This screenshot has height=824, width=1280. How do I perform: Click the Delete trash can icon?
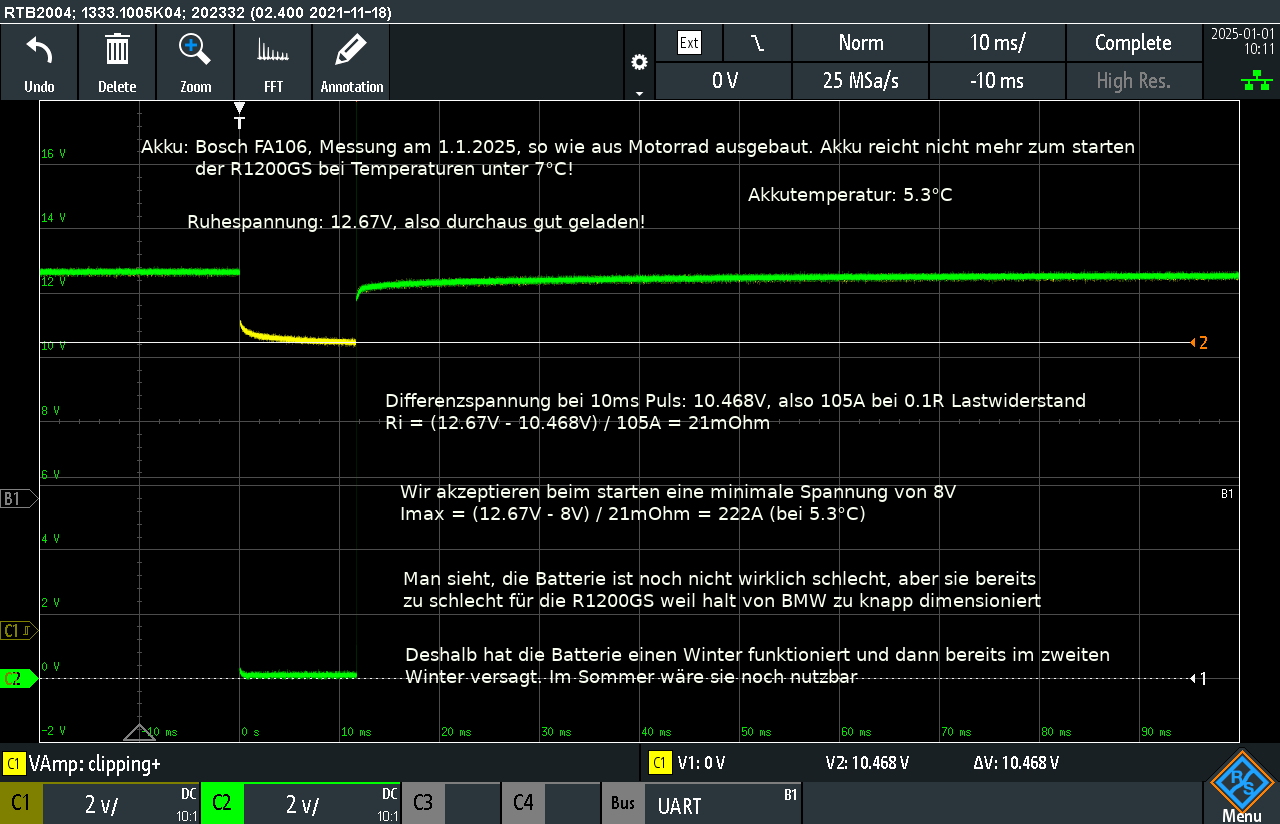tap(117, 50)
